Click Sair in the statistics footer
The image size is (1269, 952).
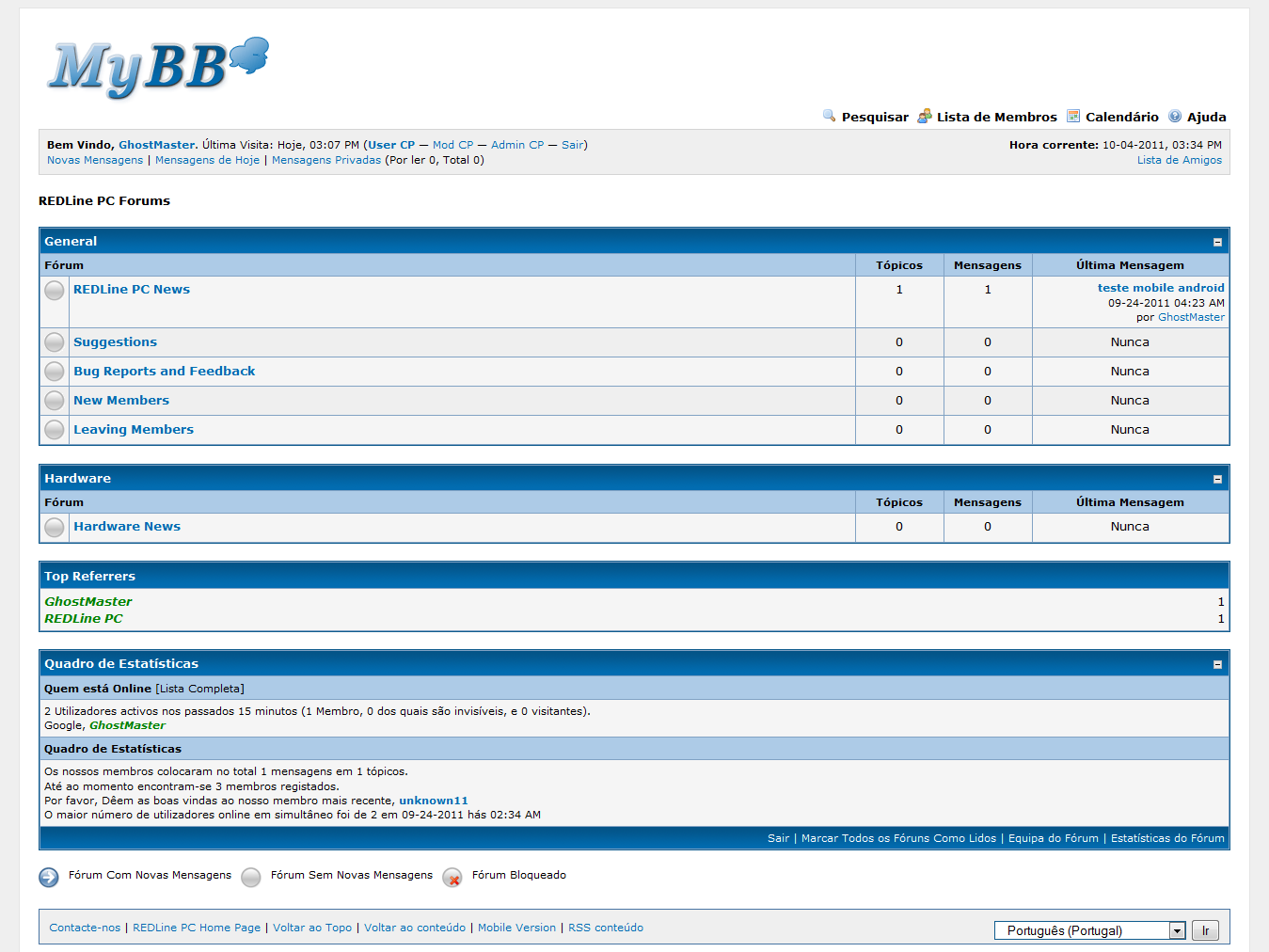pyautogui.click(x=778, y=838)
